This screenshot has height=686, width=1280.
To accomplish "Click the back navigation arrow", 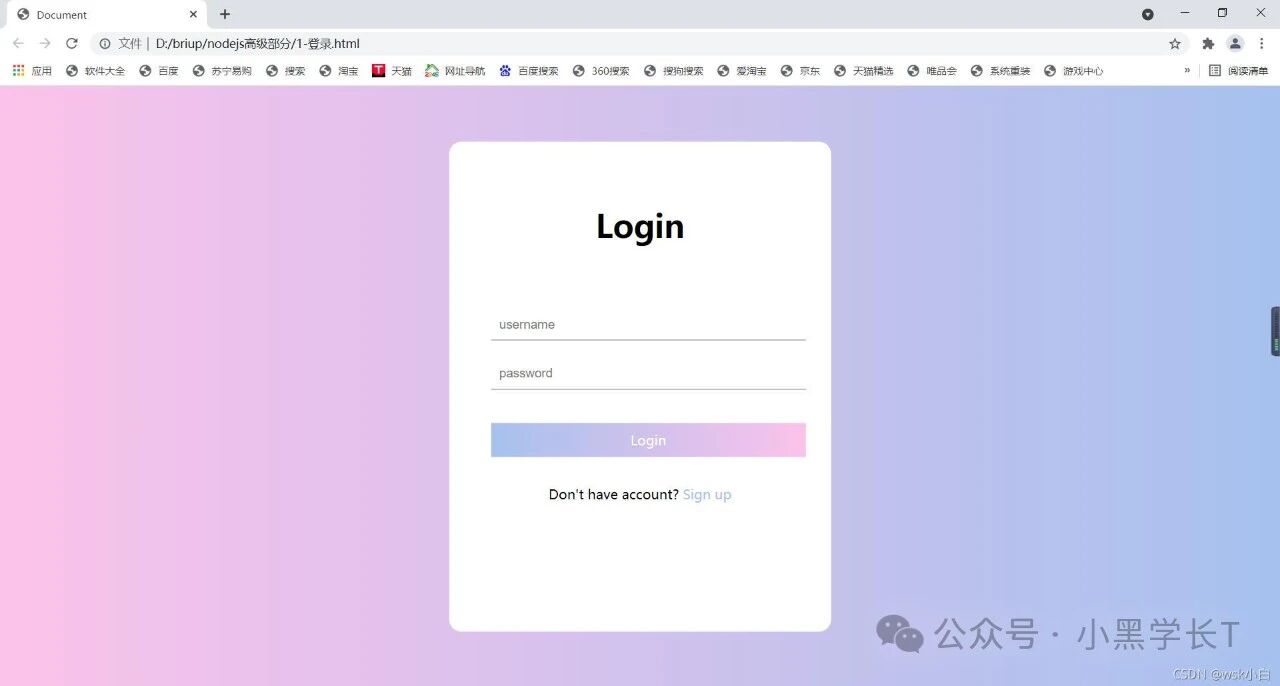I will (18, 43).
